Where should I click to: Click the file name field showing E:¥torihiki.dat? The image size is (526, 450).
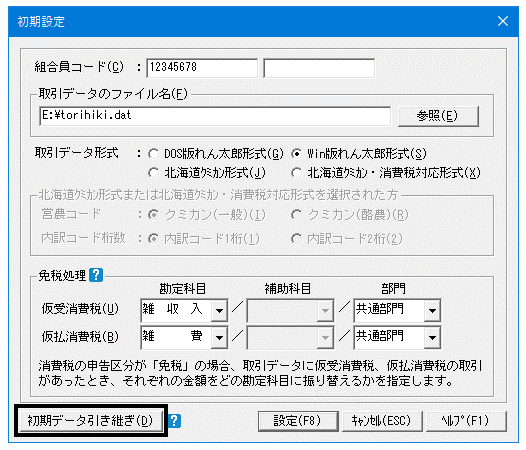point(215,116)
